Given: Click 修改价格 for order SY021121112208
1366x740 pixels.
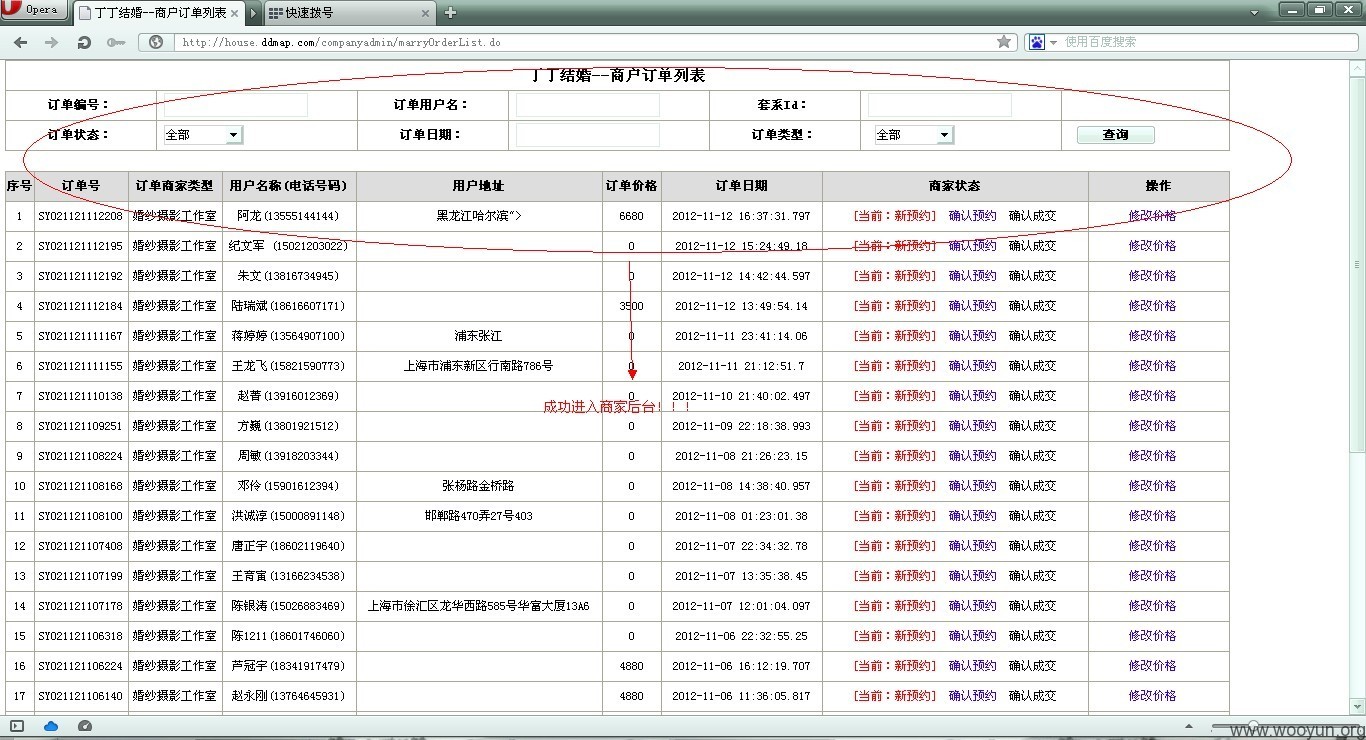Looking at the screenshot, I should (1152, 216).
